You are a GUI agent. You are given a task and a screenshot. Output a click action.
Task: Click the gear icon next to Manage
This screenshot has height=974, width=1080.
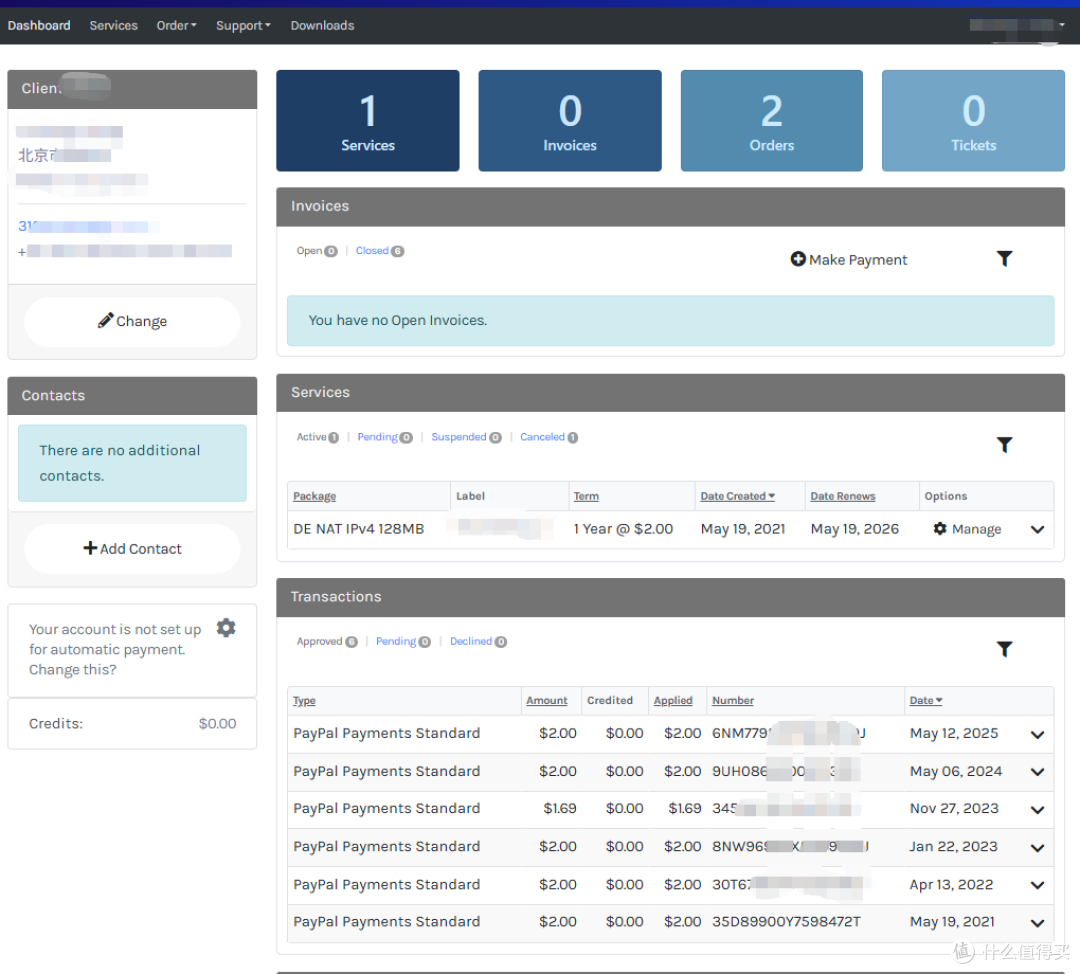click(939, 528)
